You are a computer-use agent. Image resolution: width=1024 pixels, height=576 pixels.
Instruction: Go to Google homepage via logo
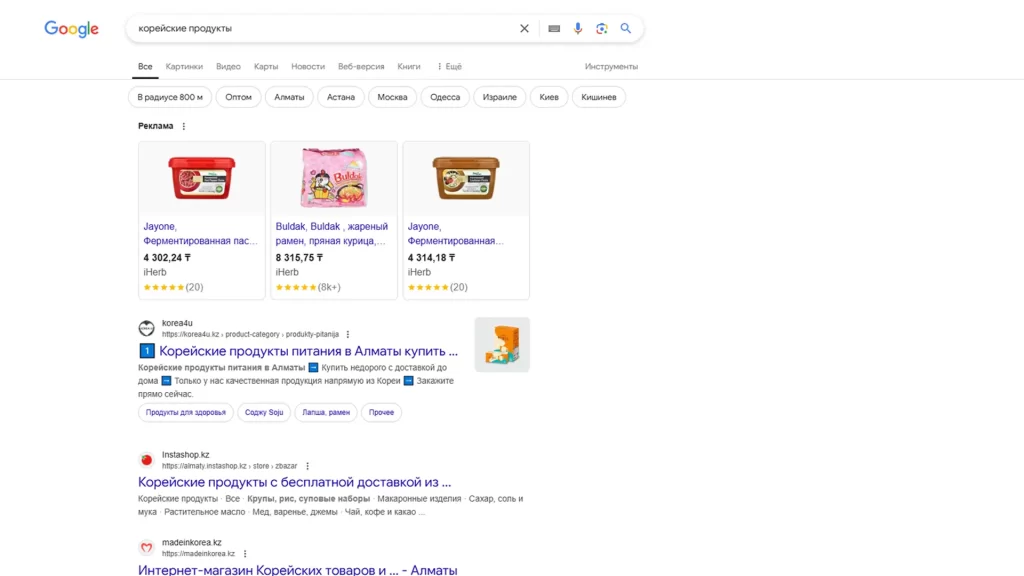click(71, 29)
